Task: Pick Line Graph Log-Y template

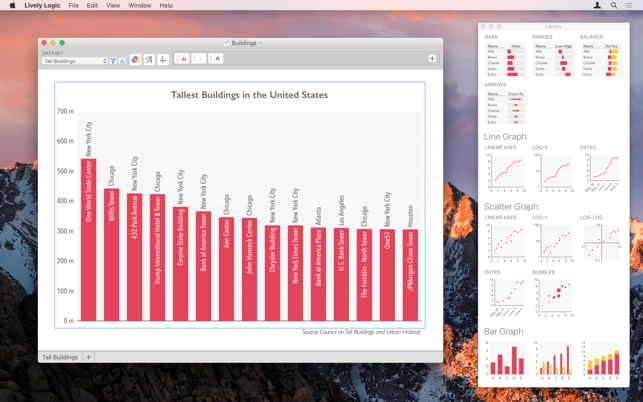Action: 553,172
